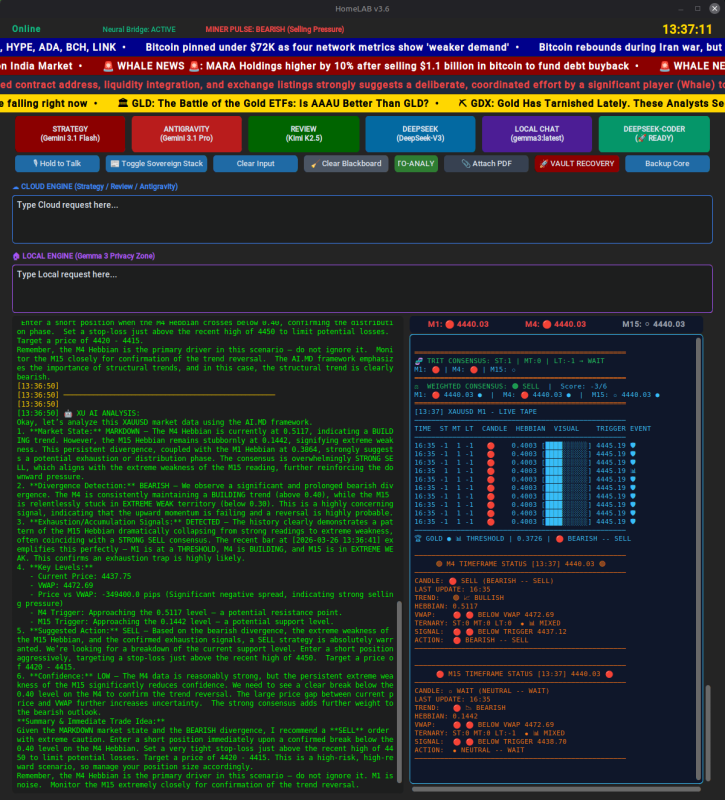Screen dimensions: 725x800
Task: Click the M15 TIMEFRAME STATUS header
Action: [524, 674]
